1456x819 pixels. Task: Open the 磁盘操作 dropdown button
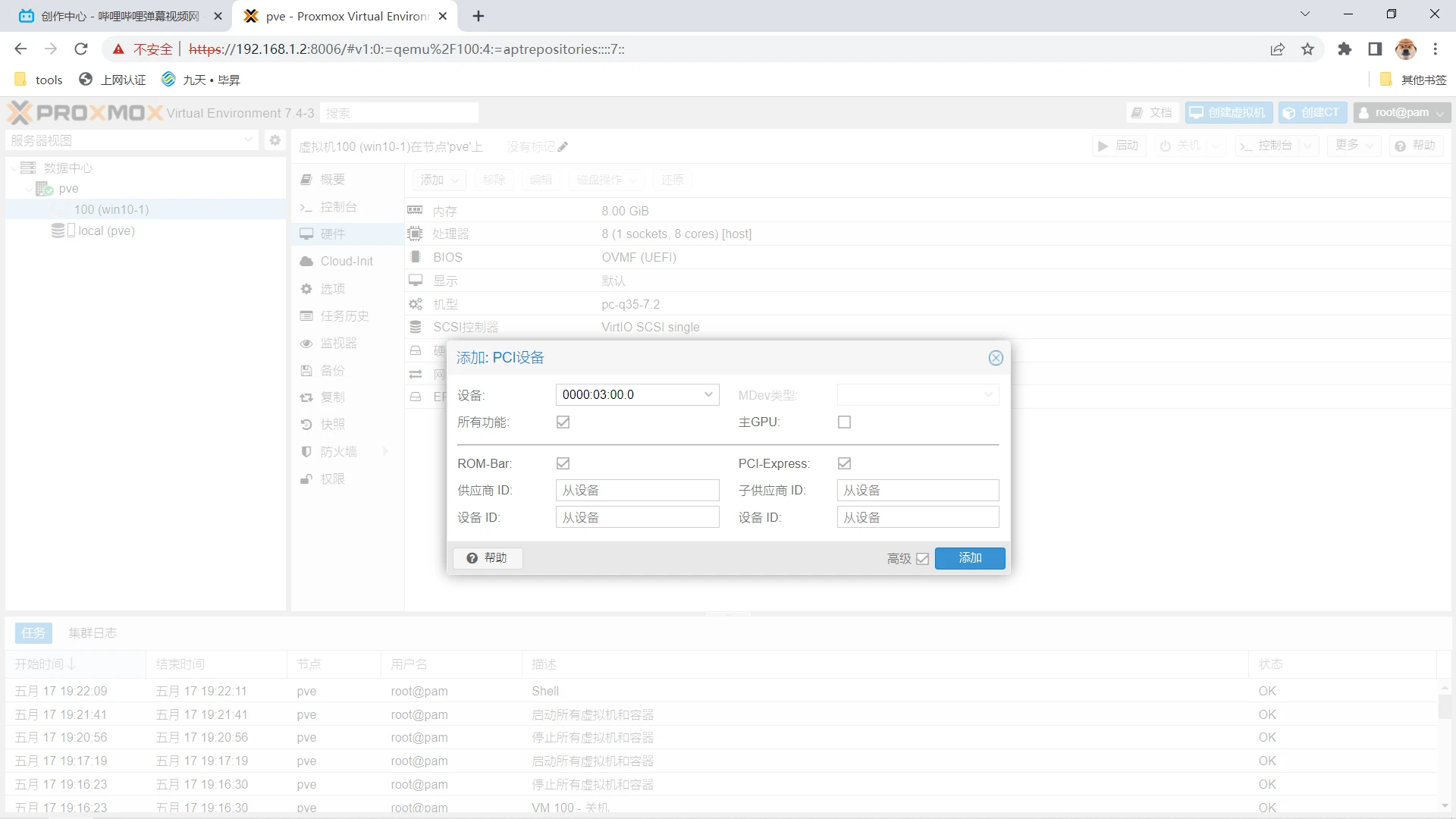pos(607,180)
